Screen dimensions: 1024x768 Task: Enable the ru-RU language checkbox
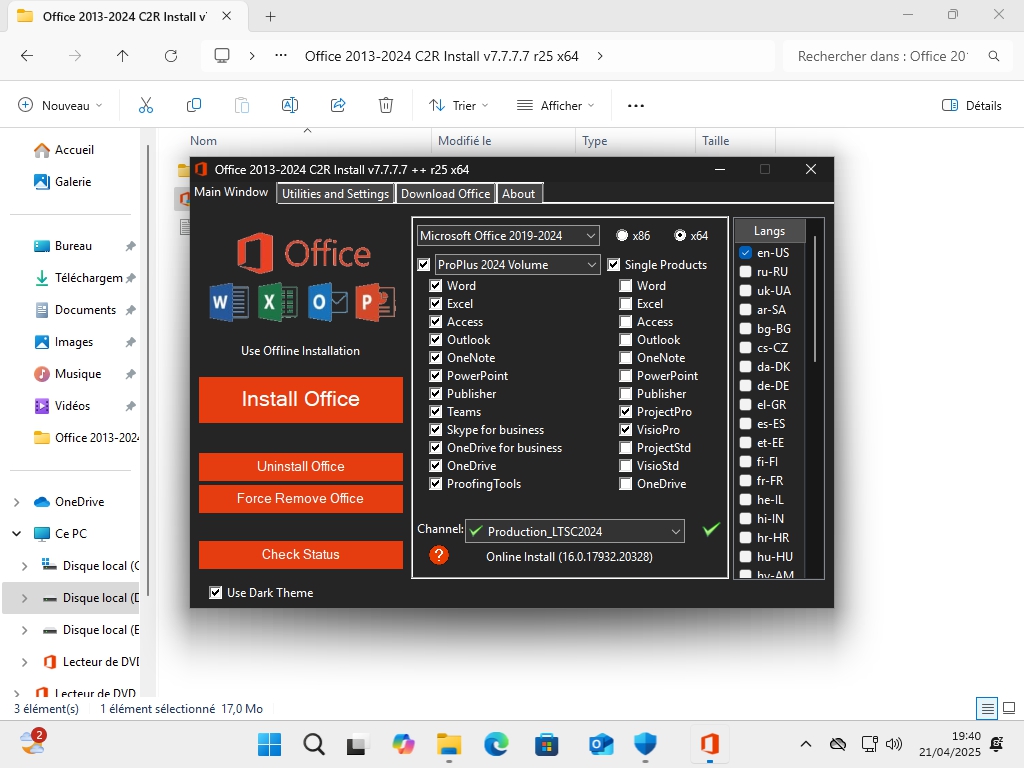pos(745,271)
